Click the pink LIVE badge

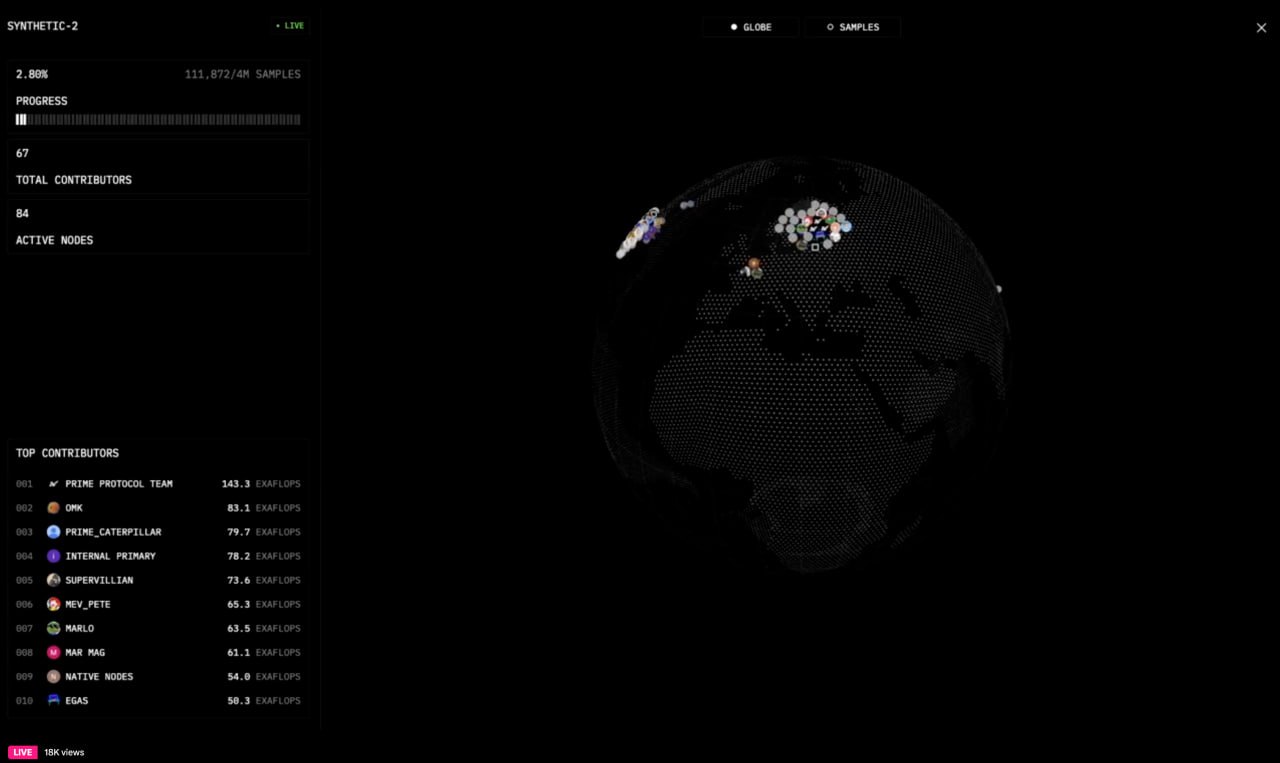23,752
